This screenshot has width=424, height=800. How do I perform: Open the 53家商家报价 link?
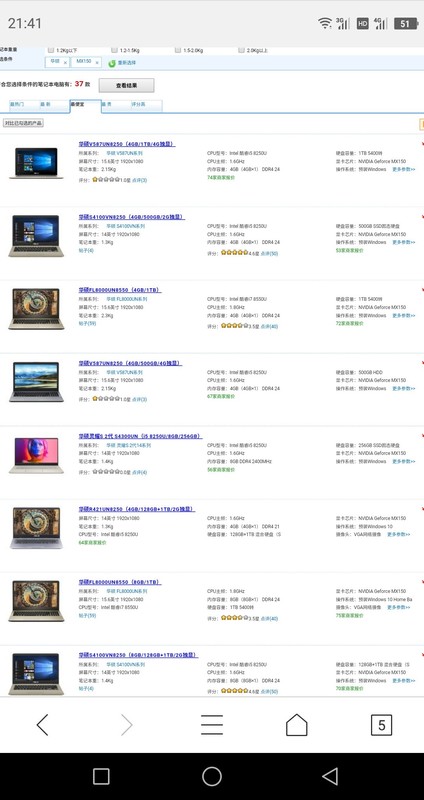[x=350, y=251]
